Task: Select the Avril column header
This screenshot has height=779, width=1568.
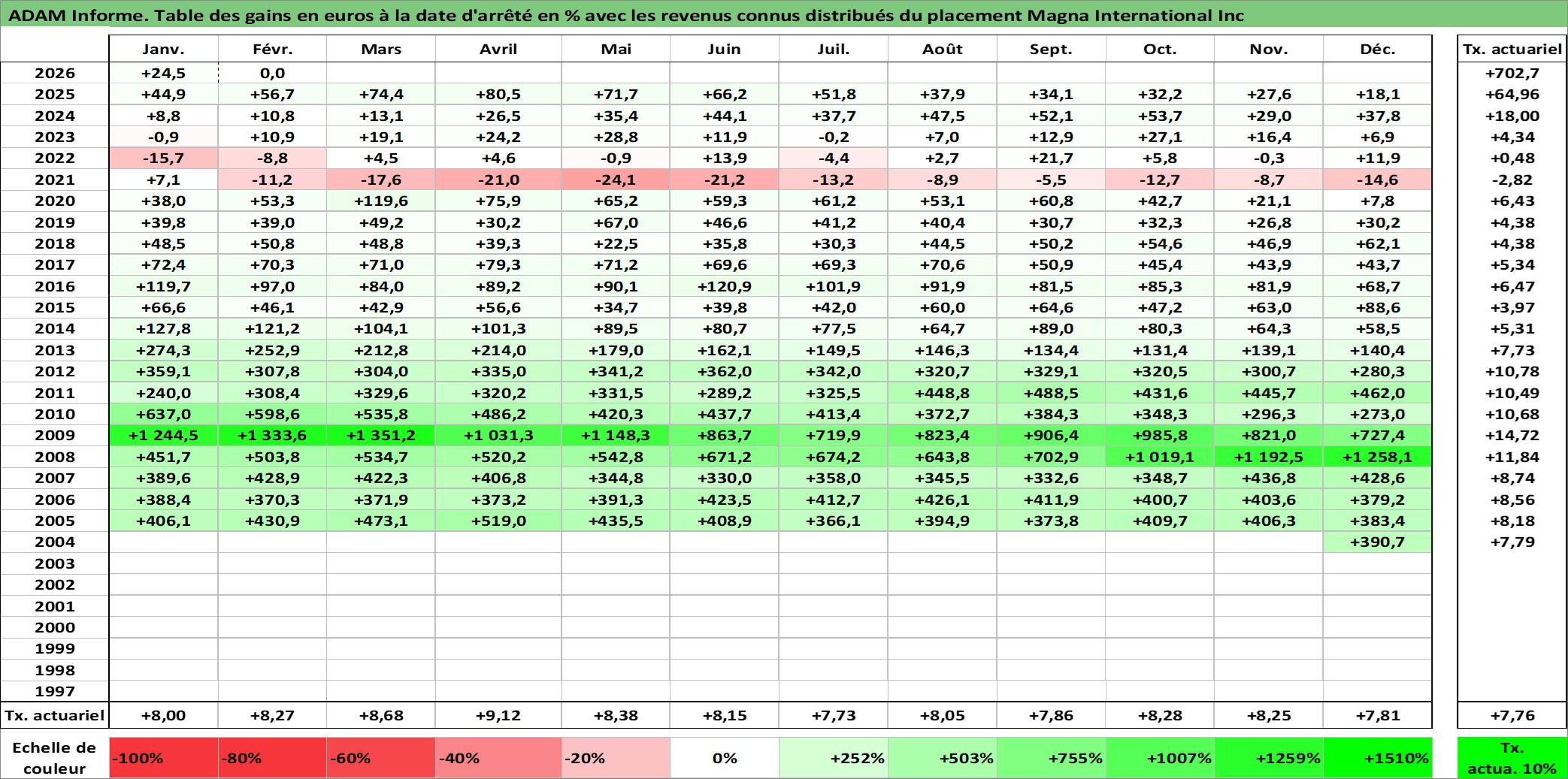Action: tap(498, 49)
